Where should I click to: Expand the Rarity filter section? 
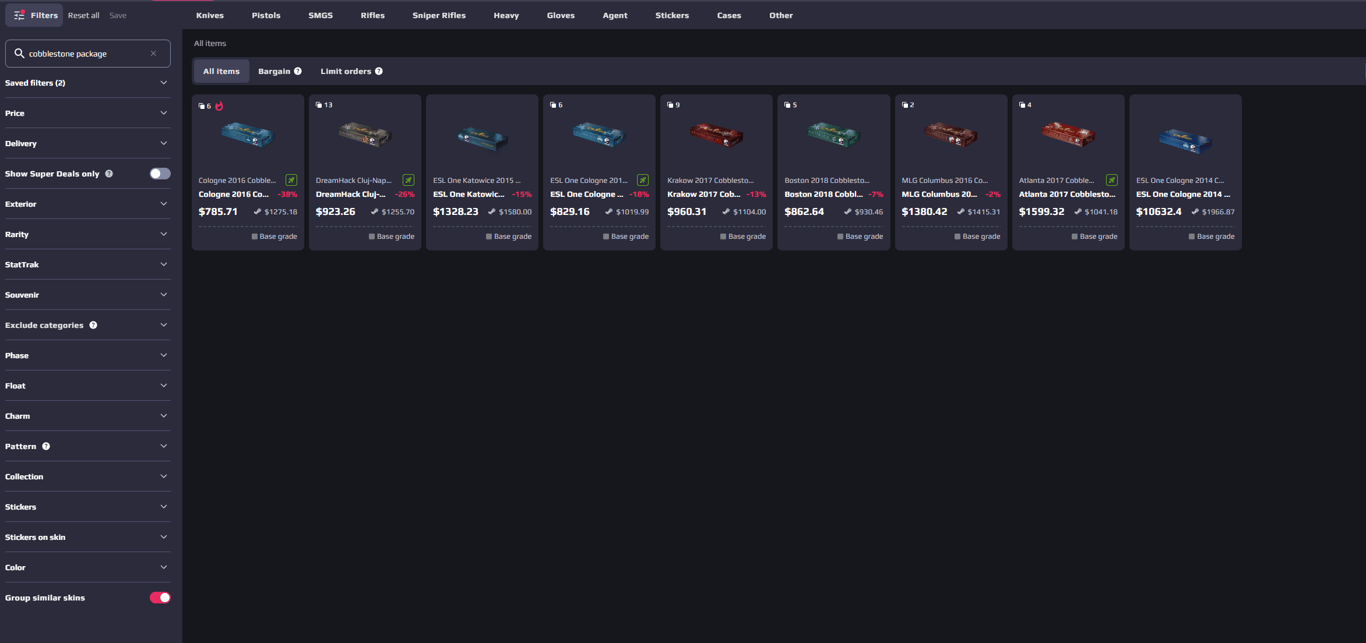87,234
